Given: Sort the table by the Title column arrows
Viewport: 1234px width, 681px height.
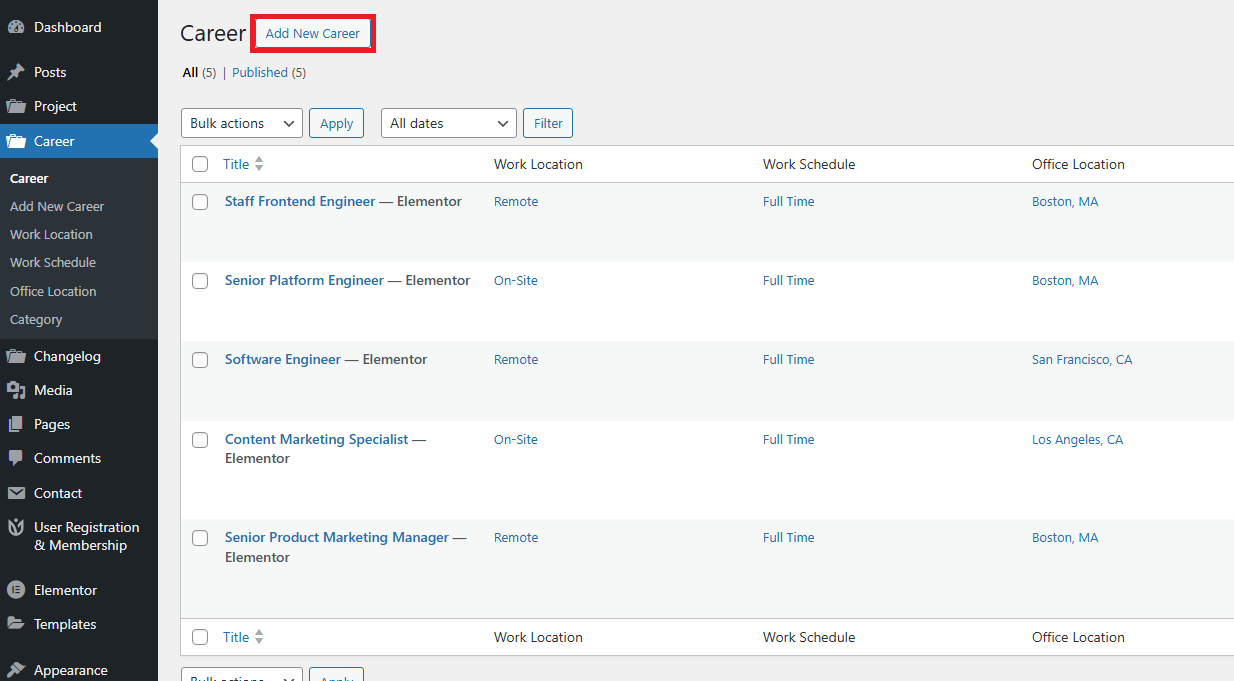Looking at the screenshot, I should [259, 164].
